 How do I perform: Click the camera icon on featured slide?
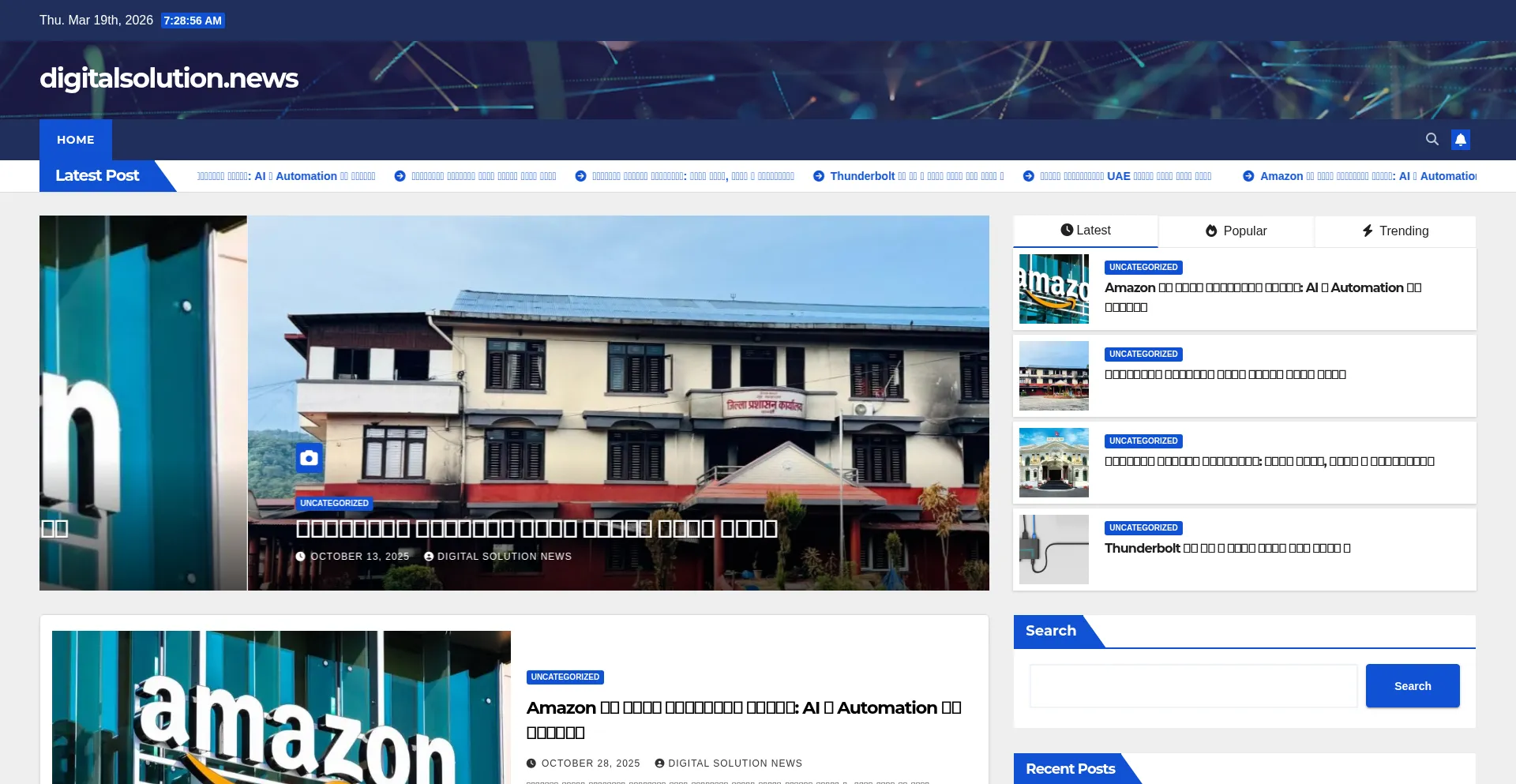point(309,458)
